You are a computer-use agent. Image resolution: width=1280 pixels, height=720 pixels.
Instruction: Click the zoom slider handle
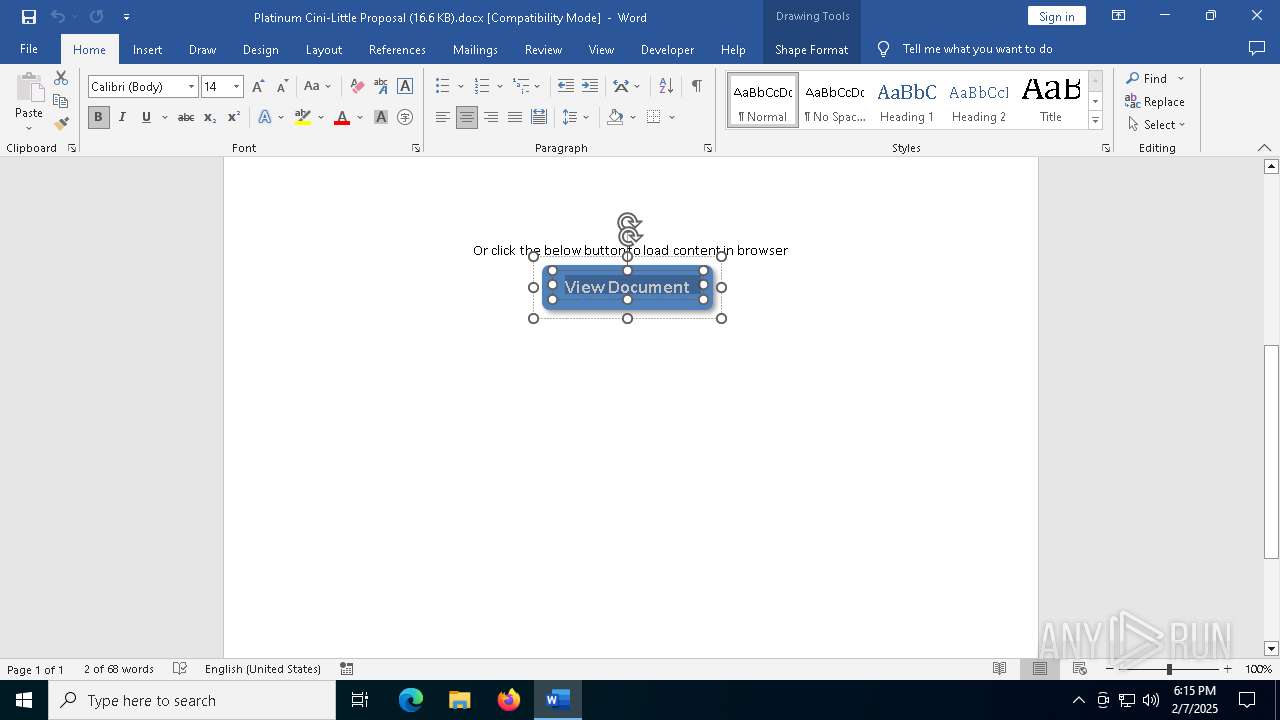click(x=1169, y=669)
